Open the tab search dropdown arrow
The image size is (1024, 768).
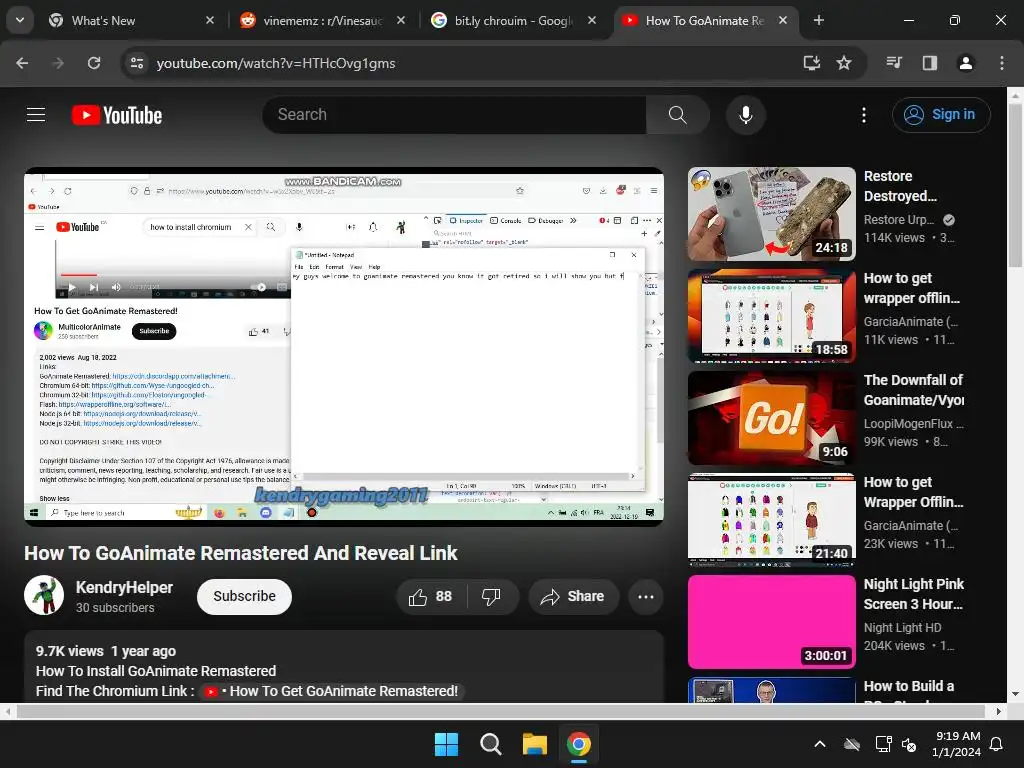[x=20, y=20]
